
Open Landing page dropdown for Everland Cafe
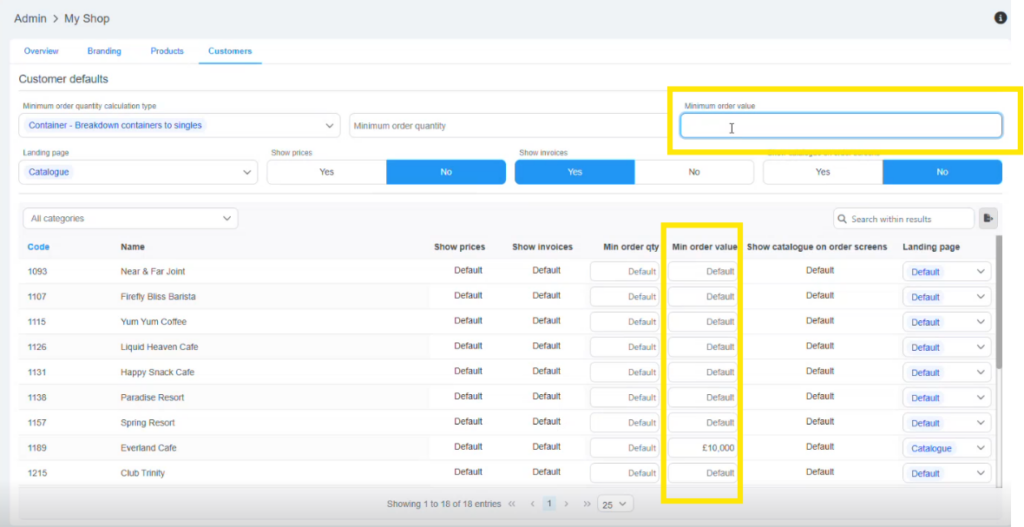click(x=947, y=448)
